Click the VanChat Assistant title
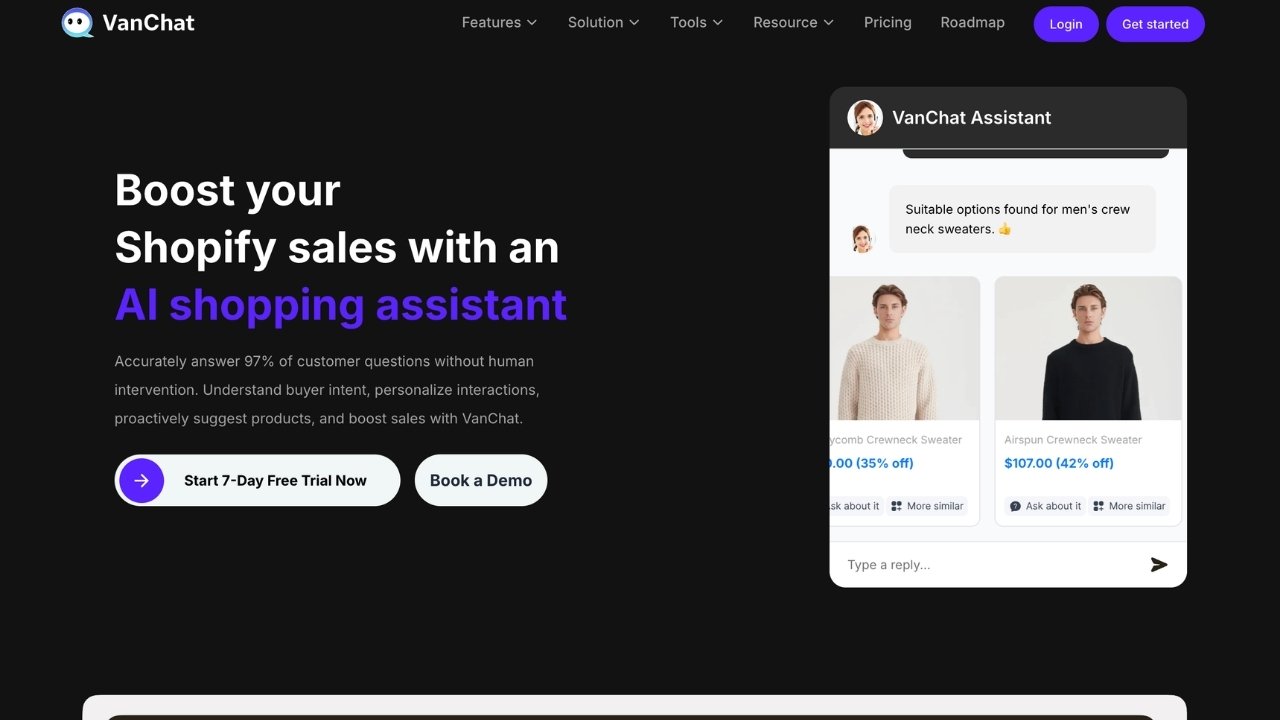Viewport: 1280px width, 720px height. tap(971, 118)
